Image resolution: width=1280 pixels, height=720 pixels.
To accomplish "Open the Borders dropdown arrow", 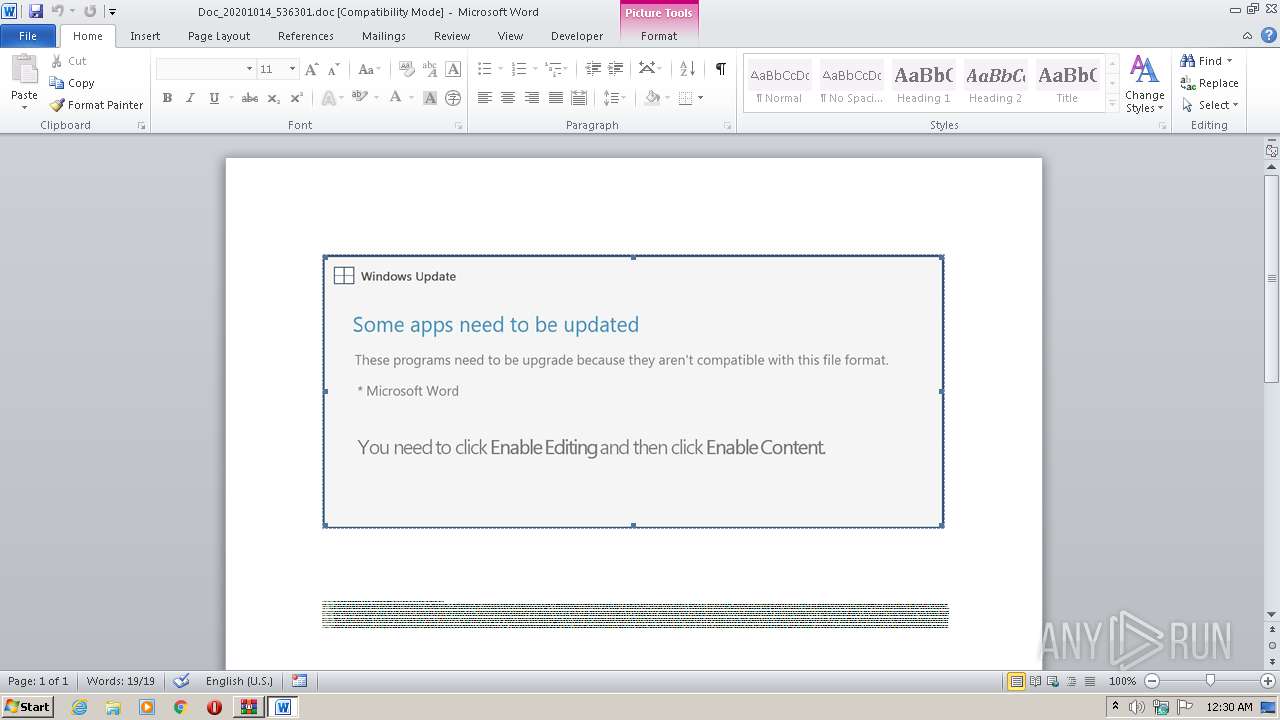I will click(700, 98).
